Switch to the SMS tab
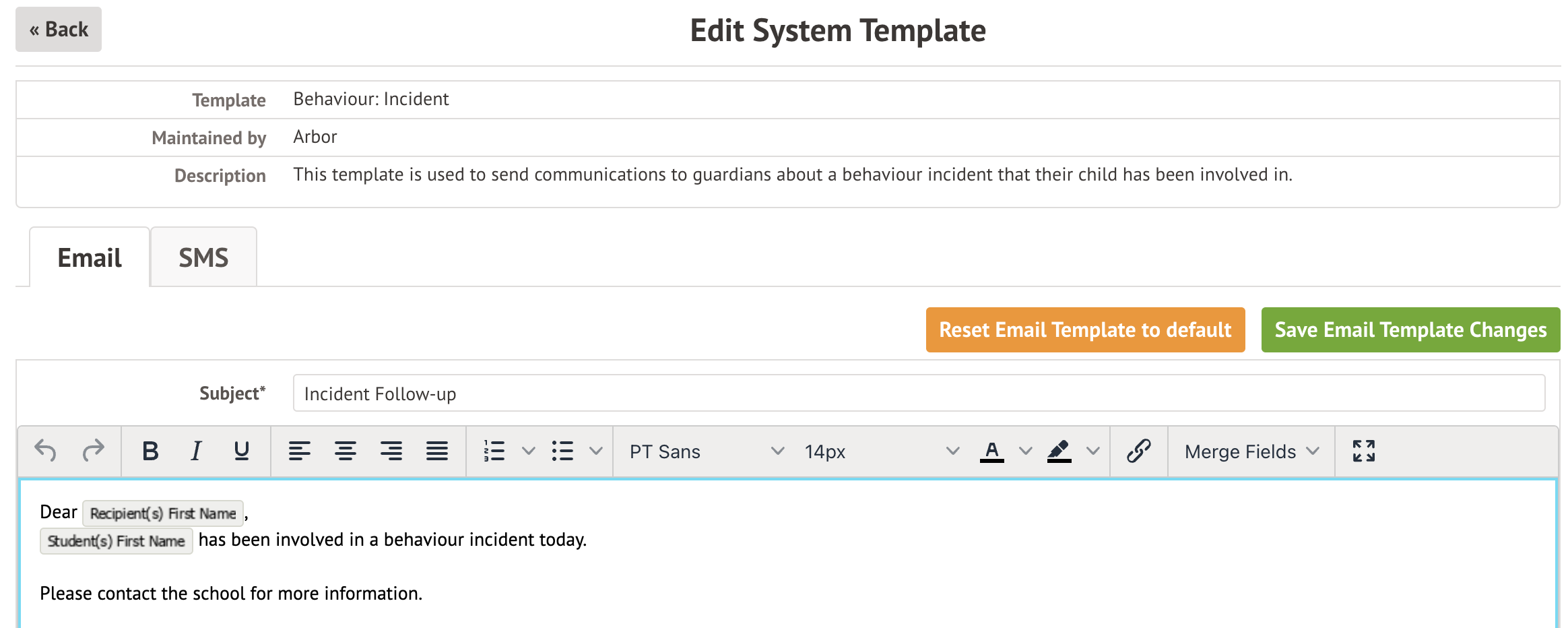The height and width of the screenshot is (628, 1568). click(203, 257)
